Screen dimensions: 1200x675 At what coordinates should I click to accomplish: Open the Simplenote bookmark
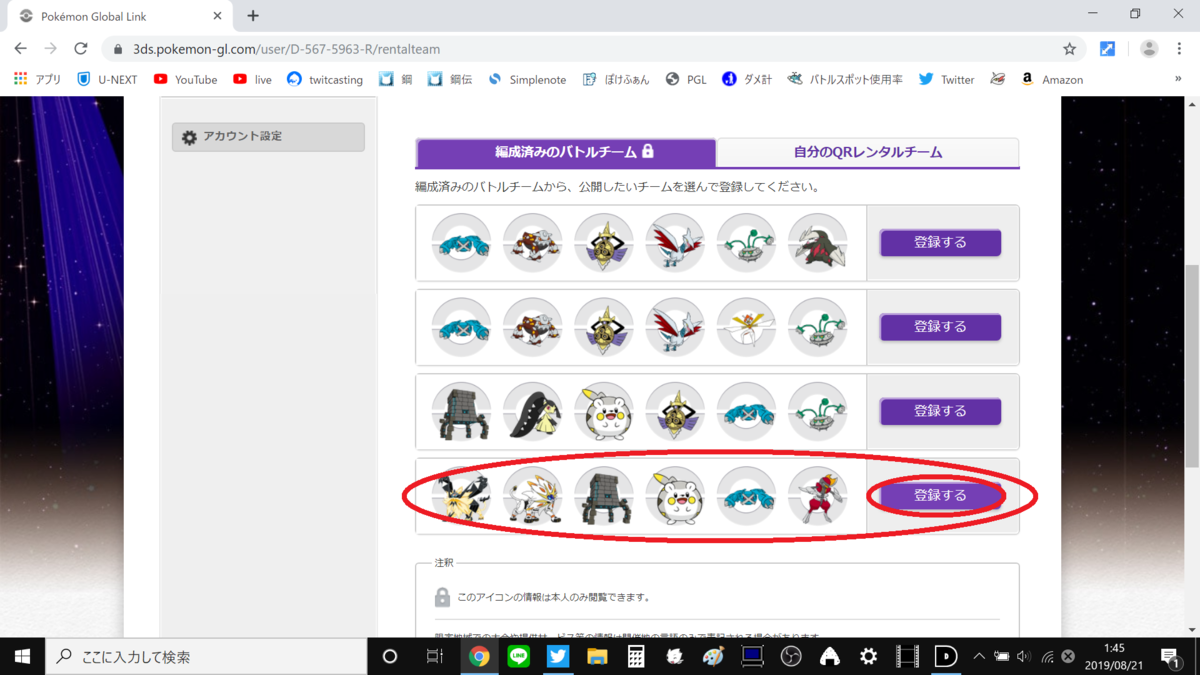[526, 79]
